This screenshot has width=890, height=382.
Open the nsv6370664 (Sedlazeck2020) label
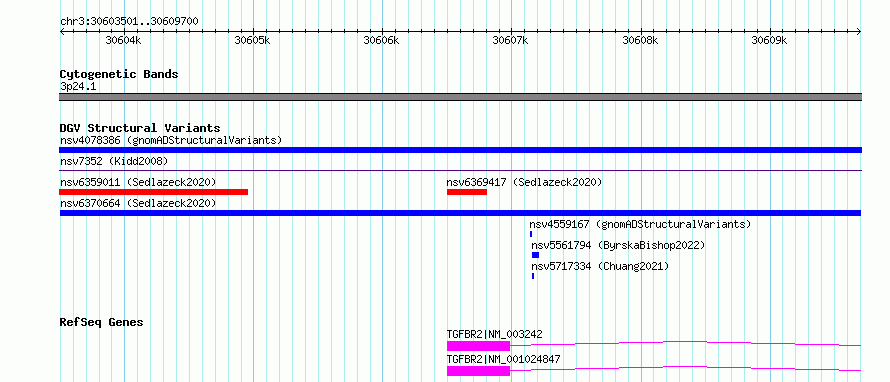(x=138, y=203)
